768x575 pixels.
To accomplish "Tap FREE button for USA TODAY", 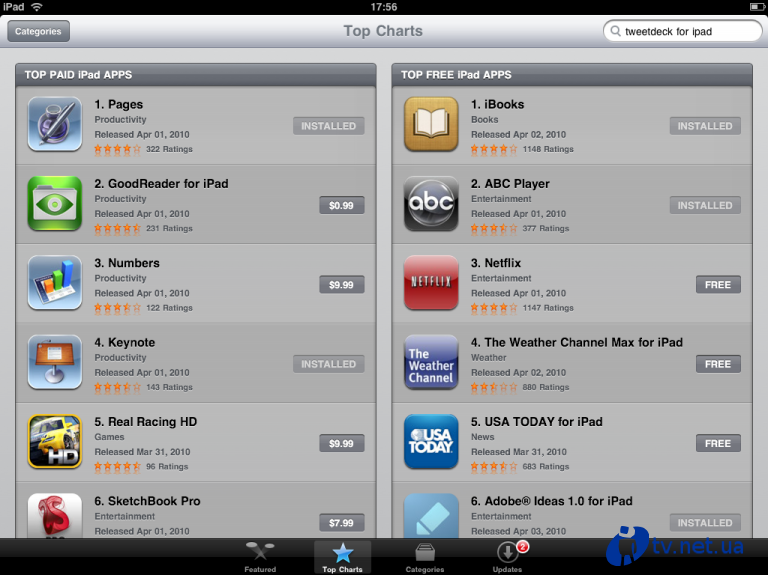I will tap(718, 443).
